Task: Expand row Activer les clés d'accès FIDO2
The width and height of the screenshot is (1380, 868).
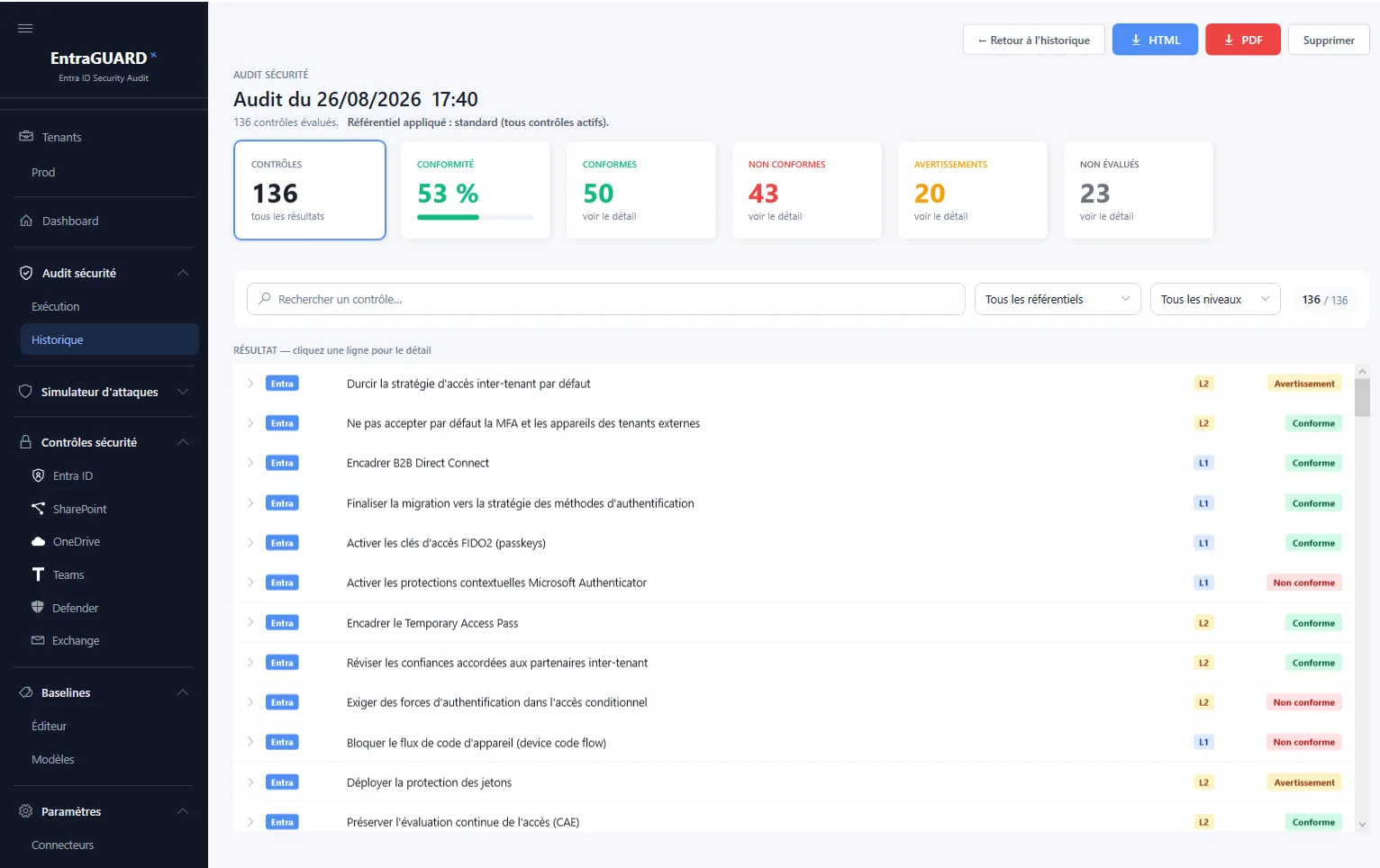Action: [x=250, y=543]
